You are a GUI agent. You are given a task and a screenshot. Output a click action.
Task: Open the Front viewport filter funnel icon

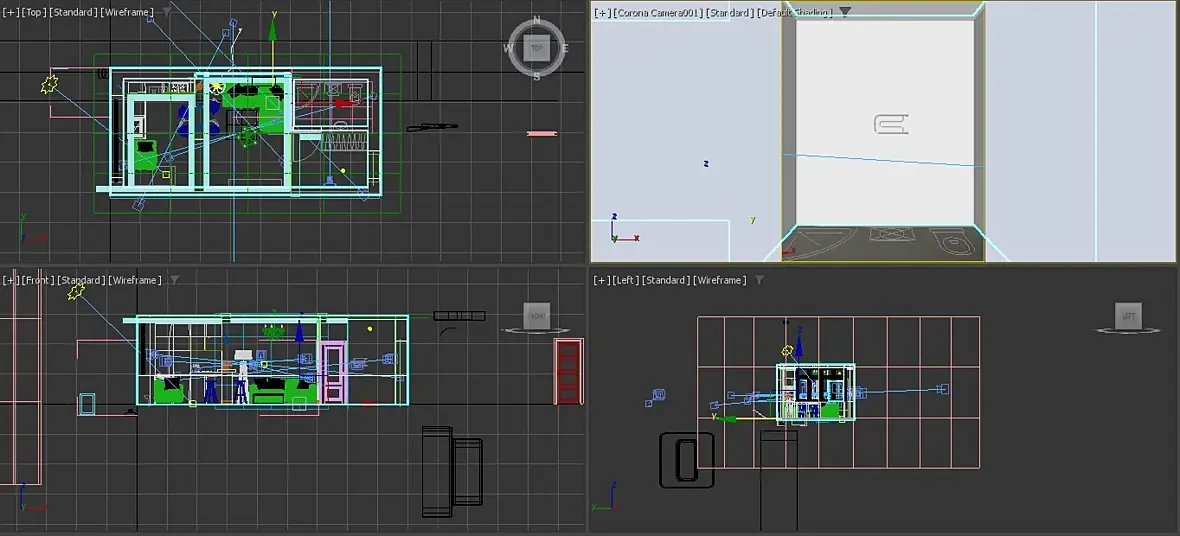pos(174,280)
